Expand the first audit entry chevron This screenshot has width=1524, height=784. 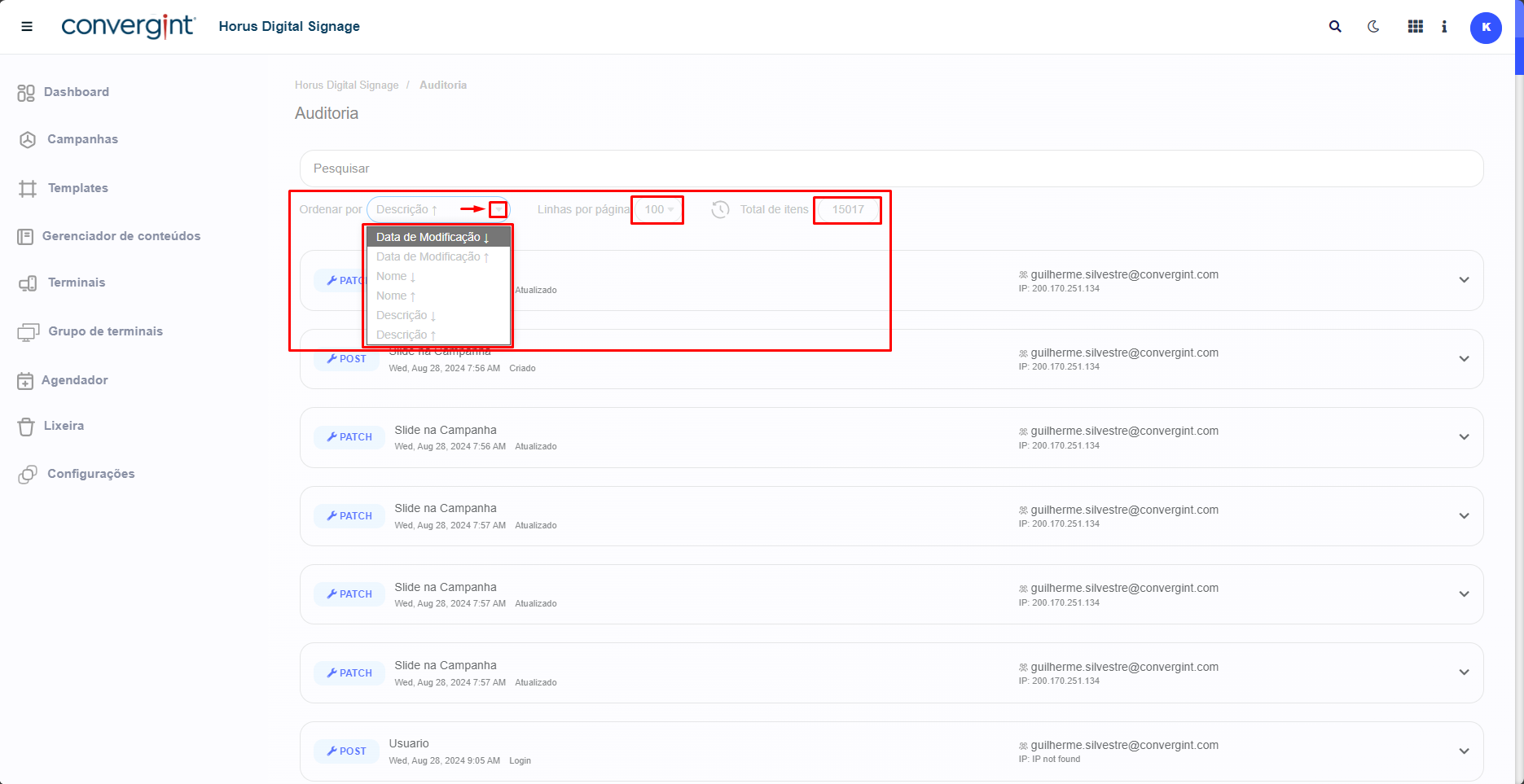(x=1464, y=280)
